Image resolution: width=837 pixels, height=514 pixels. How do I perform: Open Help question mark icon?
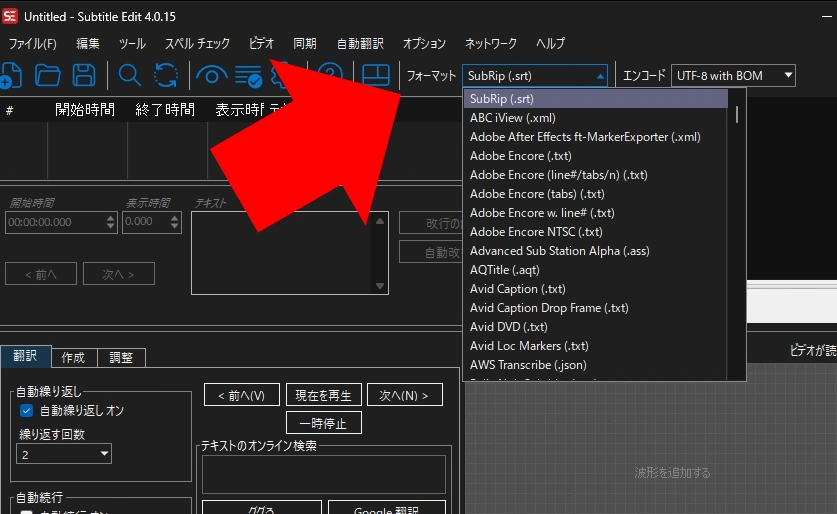(x=330, y=74)
